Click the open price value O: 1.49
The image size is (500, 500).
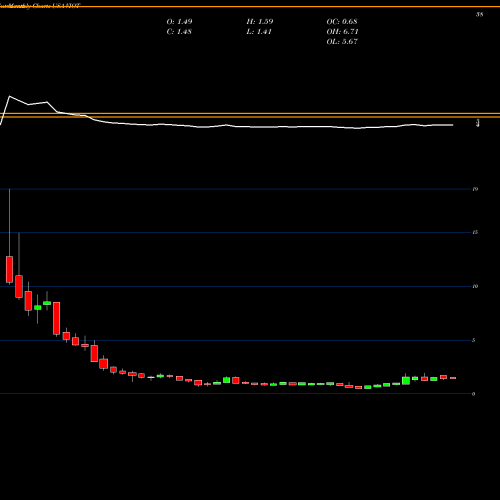click(179, 22)
